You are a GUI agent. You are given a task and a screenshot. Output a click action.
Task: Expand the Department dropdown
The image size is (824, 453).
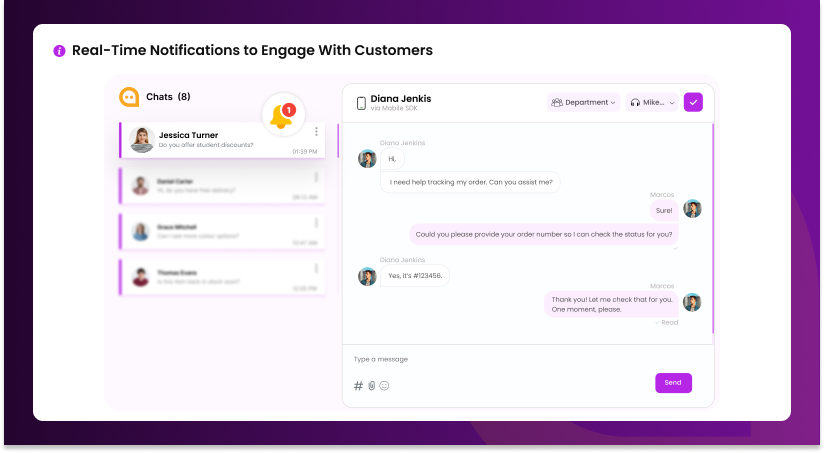coord(583,102)
